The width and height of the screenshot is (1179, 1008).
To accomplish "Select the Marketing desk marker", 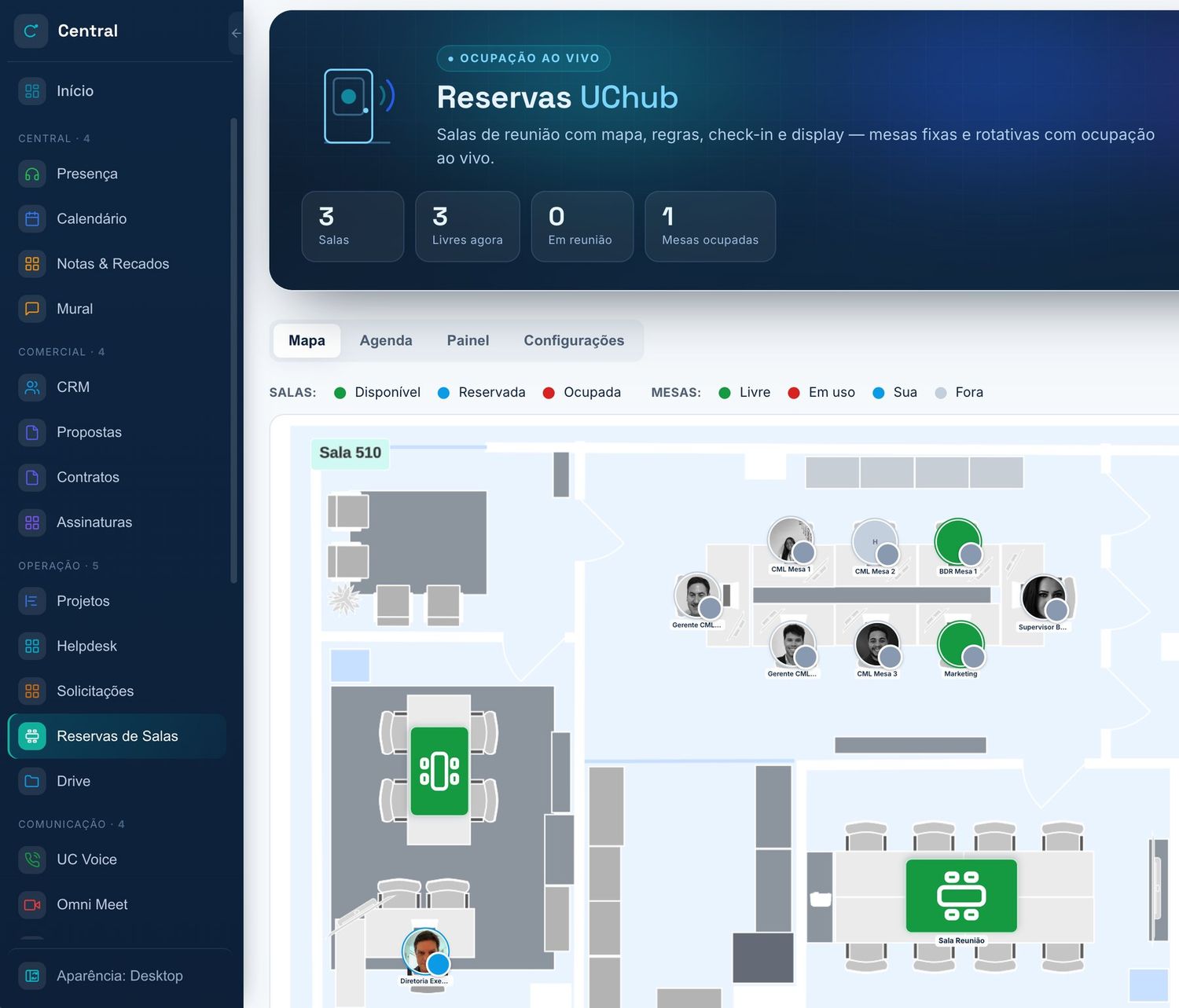I will tap(960, 646).
